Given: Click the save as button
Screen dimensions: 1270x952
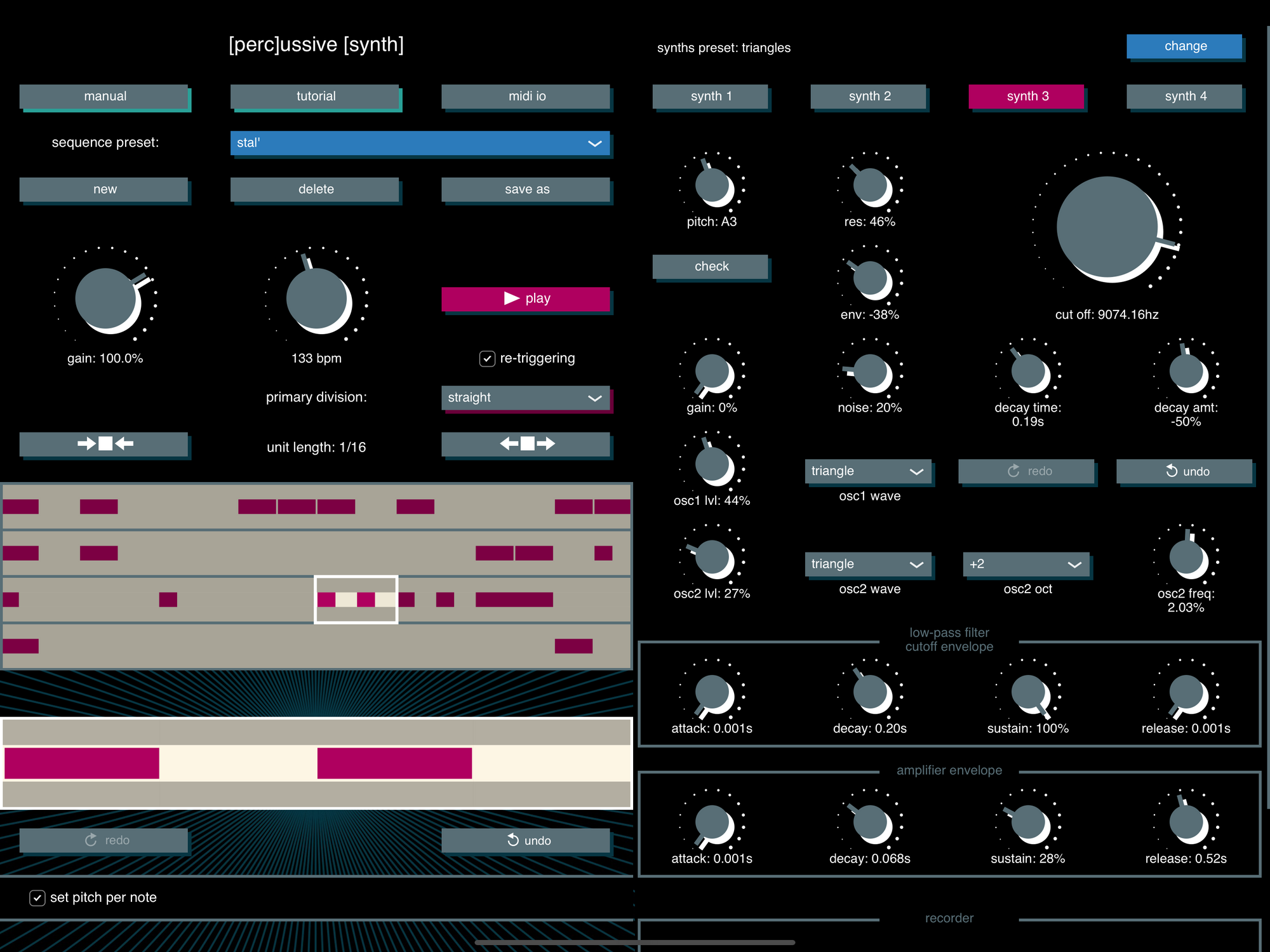Looking at the screenshot, I should 526,189.
